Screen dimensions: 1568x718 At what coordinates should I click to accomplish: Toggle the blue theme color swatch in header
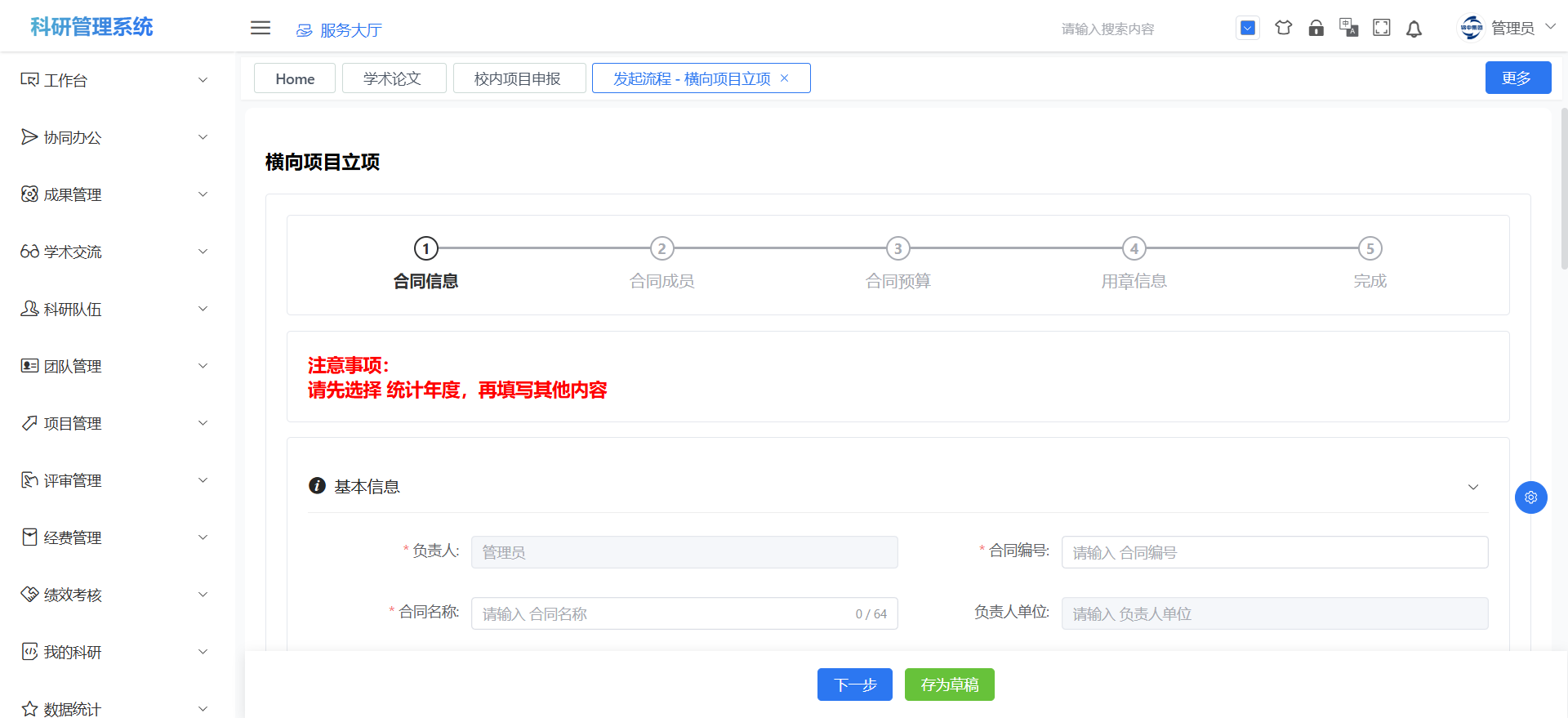(x=1247, y=28)
